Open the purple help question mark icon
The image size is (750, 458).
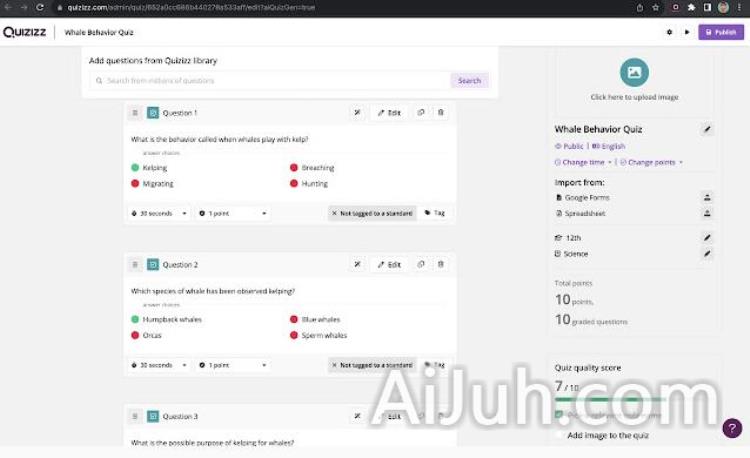[x=732, y=429]
